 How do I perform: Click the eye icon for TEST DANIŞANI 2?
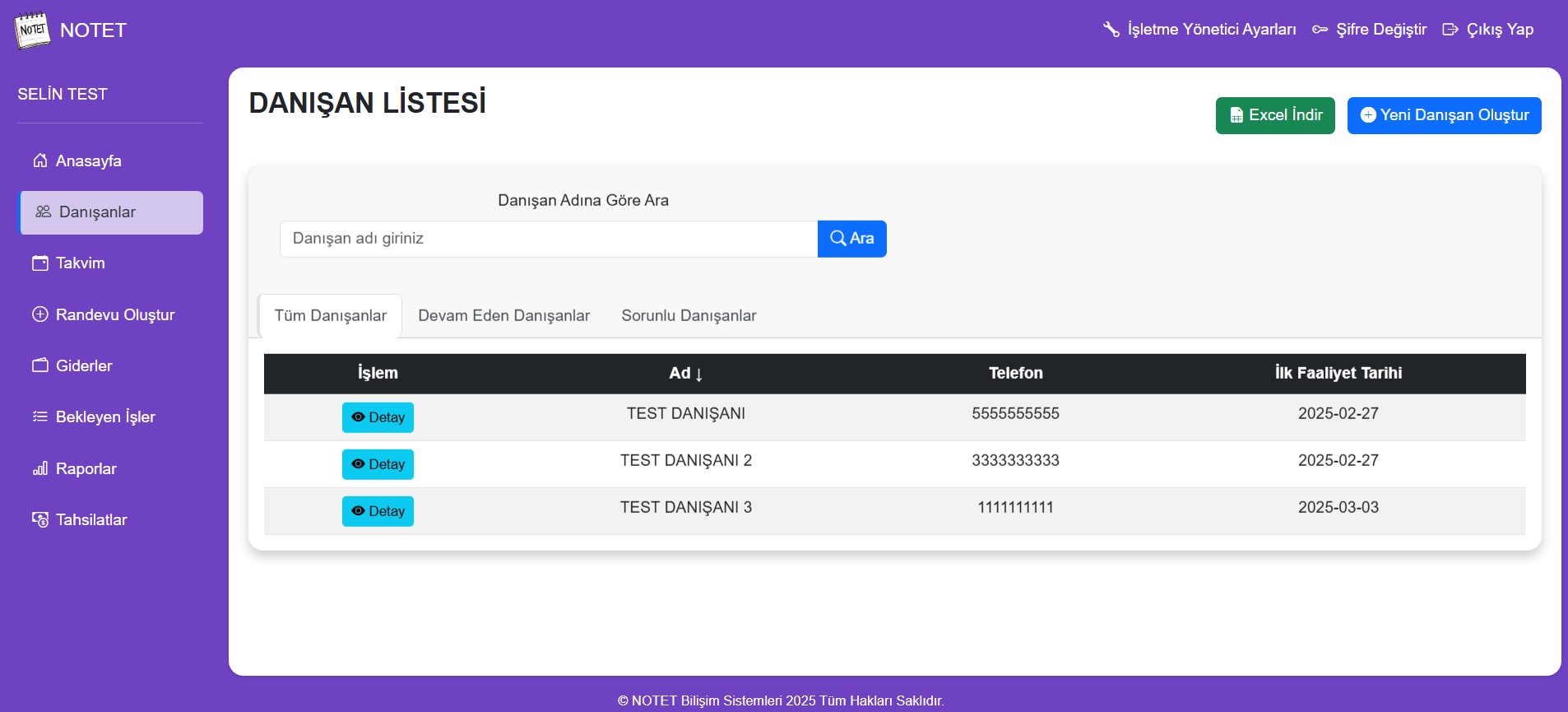[x=358, y=464]
